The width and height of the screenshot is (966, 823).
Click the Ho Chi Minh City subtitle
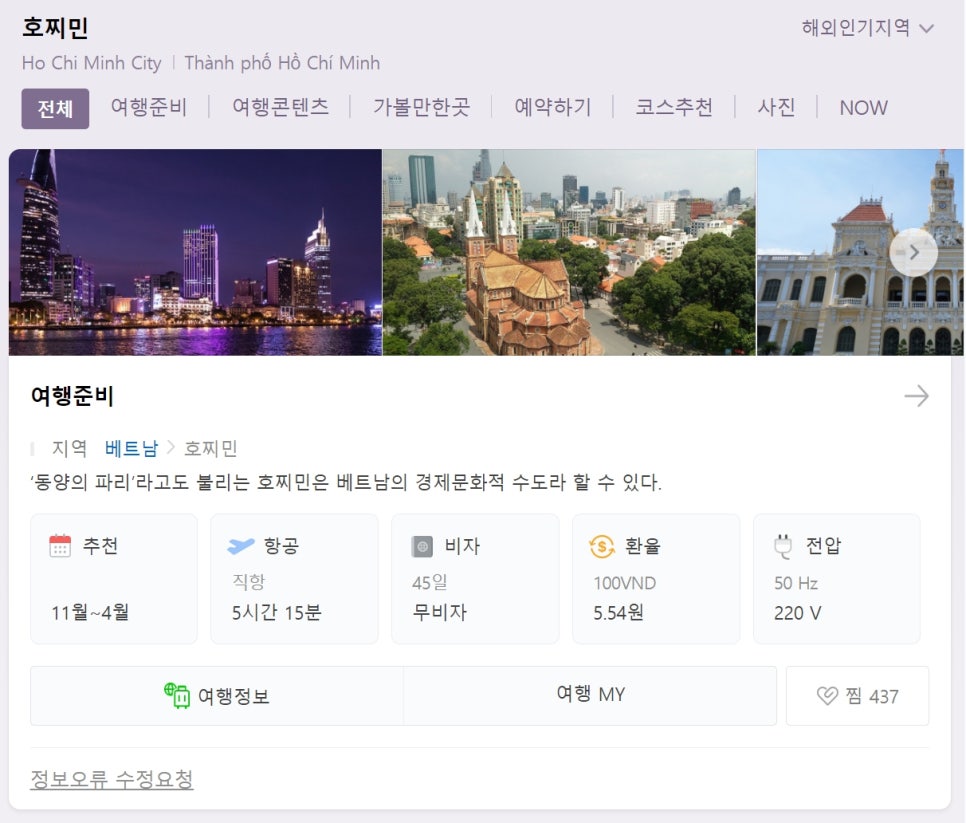[92, 63]
